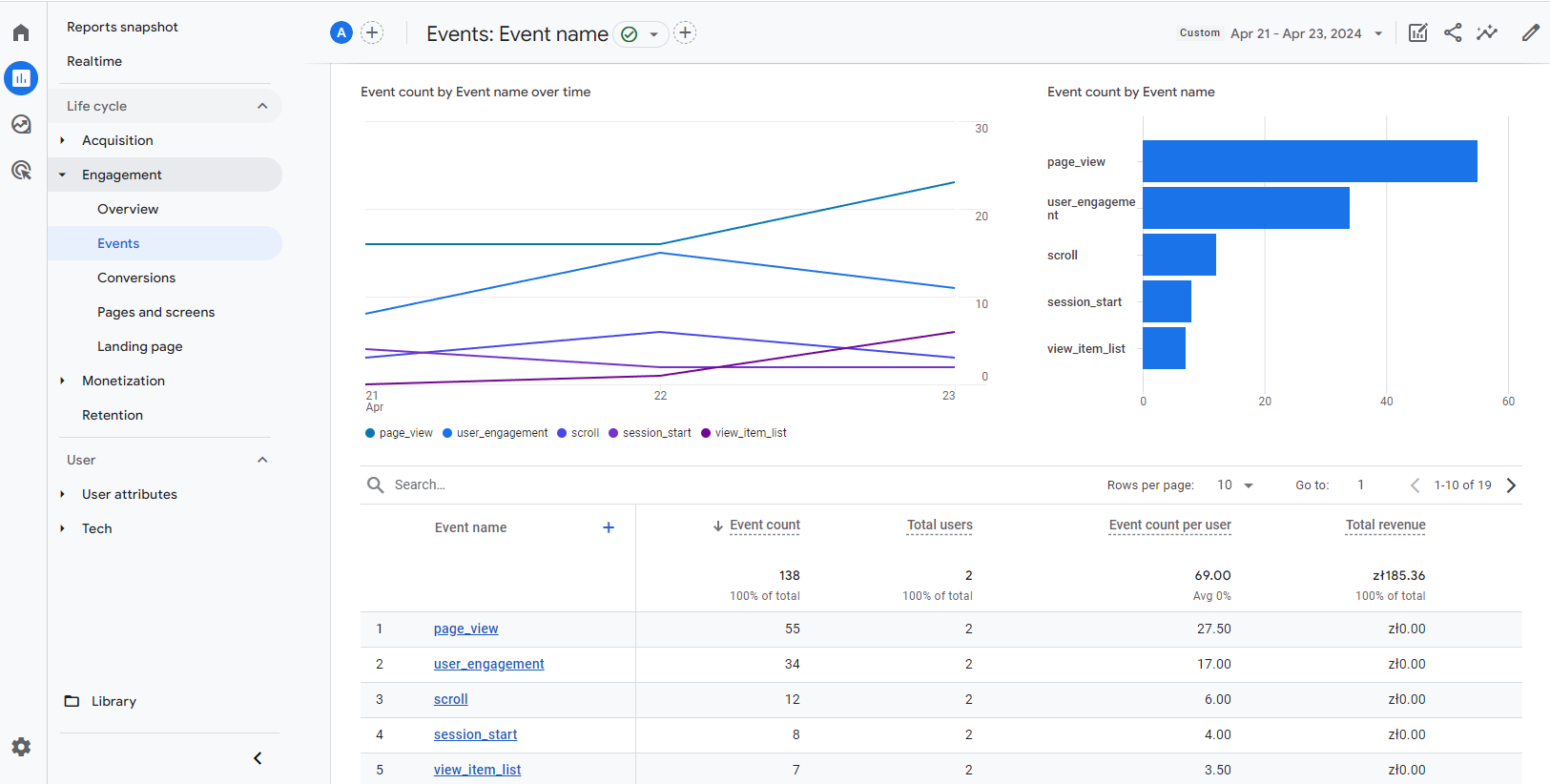Open the Library folder icon

click(x=72, y=701)
